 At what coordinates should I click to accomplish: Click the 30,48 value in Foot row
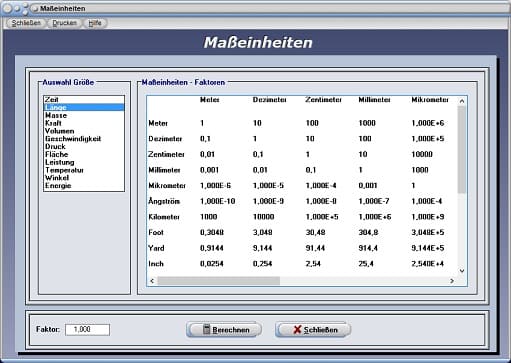click(315, 232)
